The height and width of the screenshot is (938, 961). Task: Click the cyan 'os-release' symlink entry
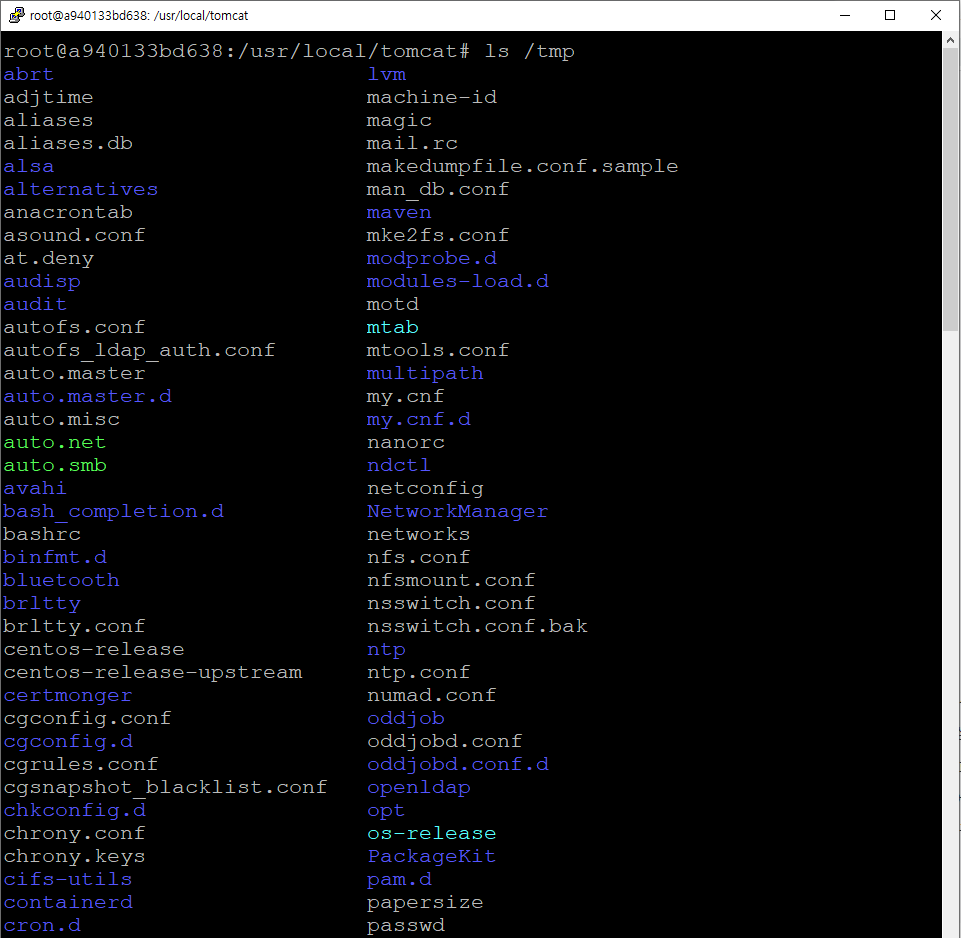click(431, 834)
